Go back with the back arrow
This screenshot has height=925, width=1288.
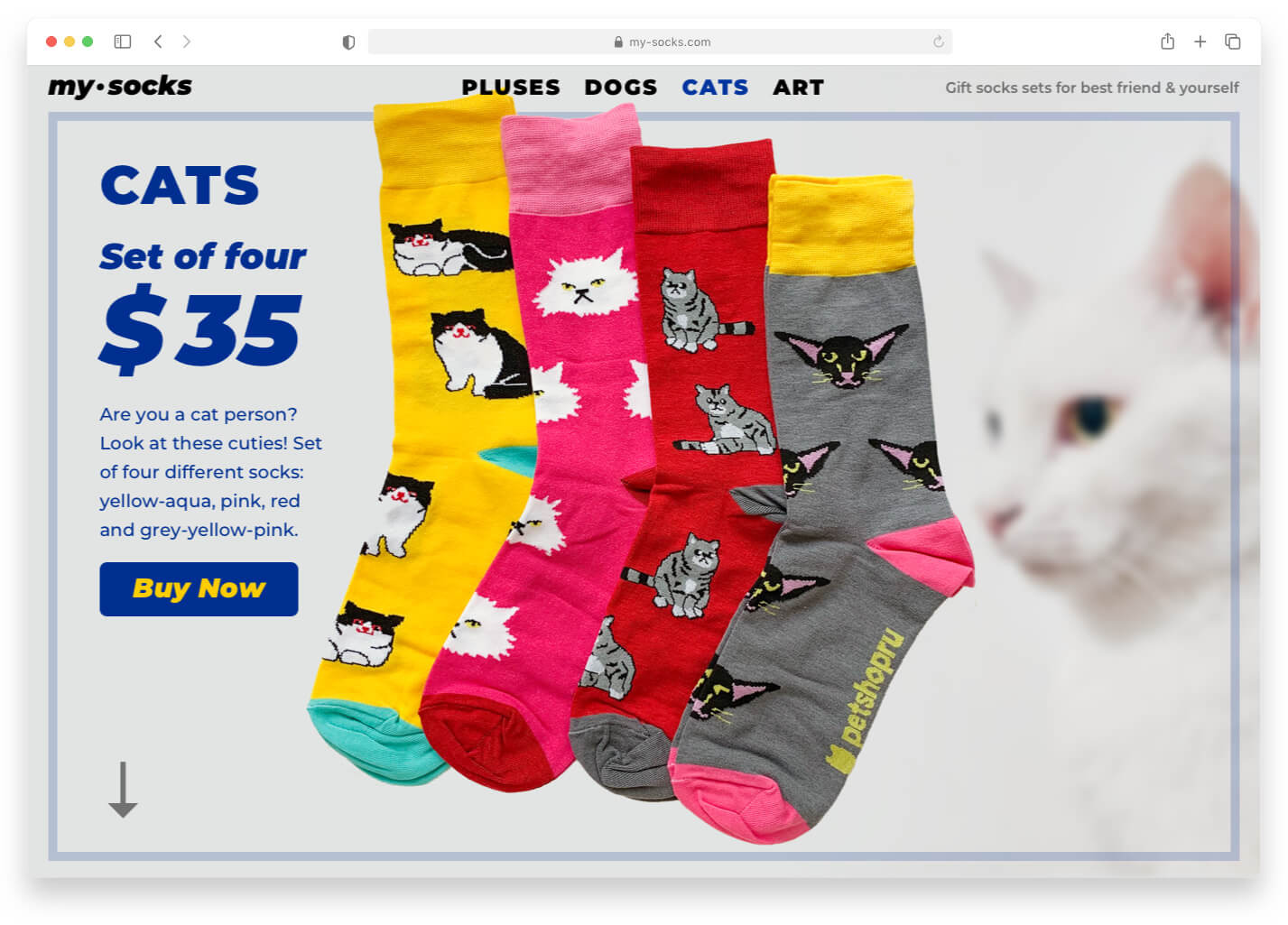pyautogui.click(x=158, y=42)
